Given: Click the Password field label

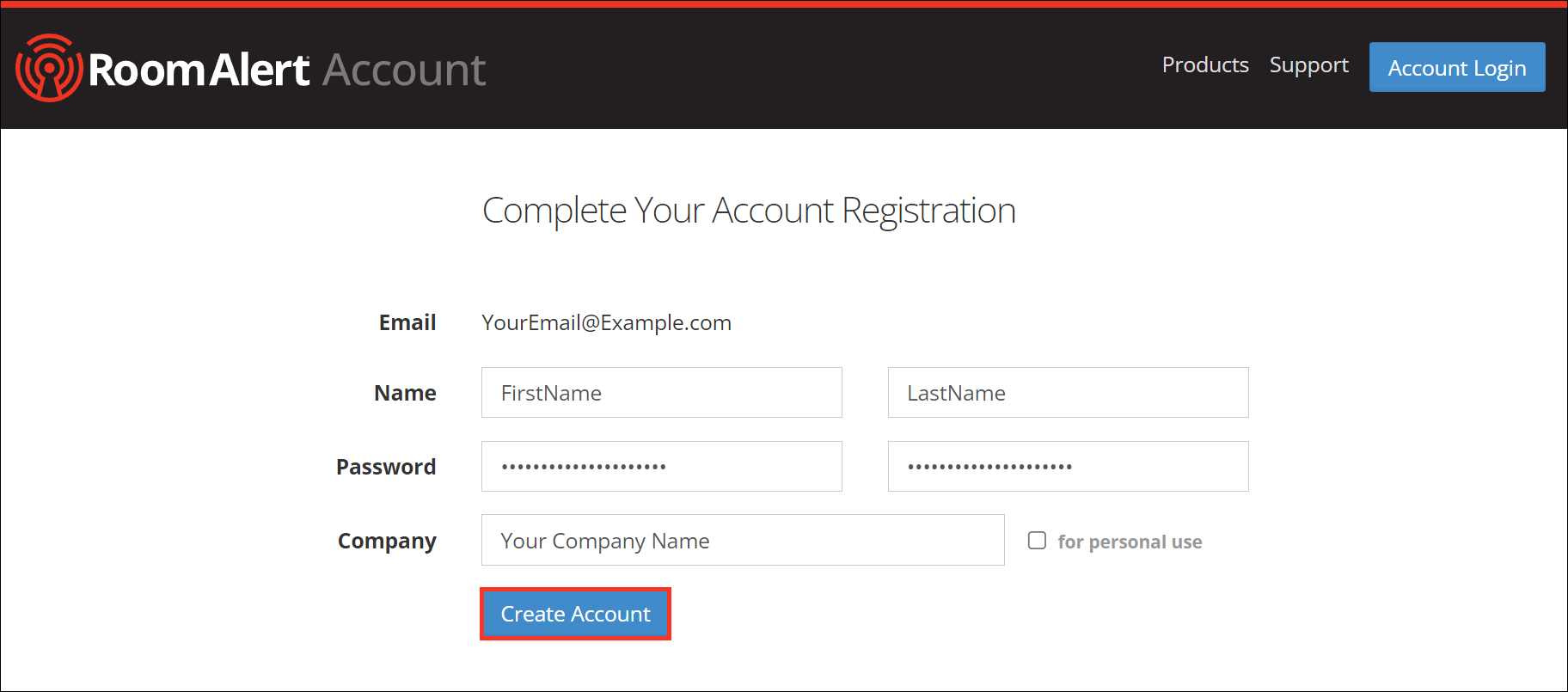Looking at the screenshot, I should click(x=386, y=467).
